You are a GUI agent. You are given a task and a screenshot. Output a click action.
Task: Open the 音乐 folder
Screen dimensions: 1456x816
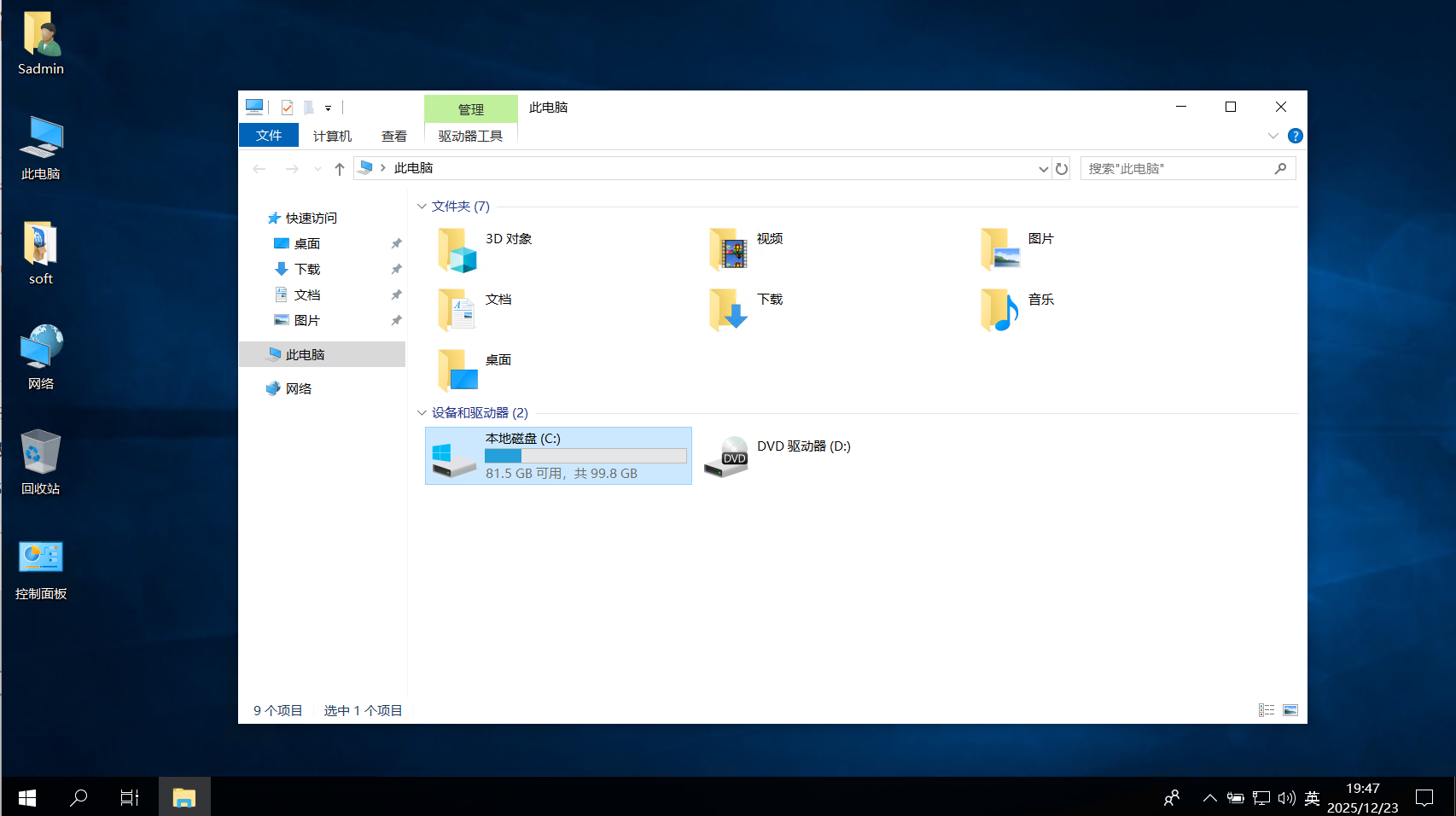[x=1000, y=311]
